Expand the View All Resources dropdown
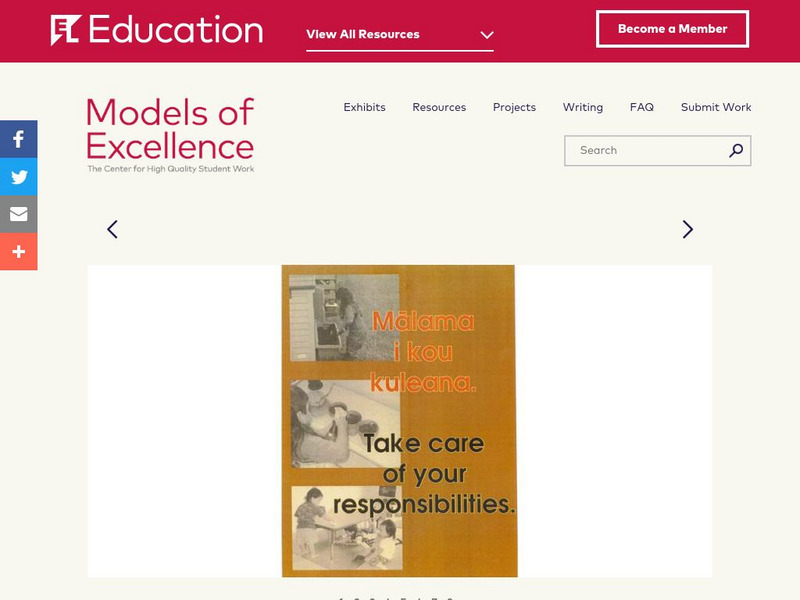Image resolution: width=800 pixels, height=600 pixels. [x=400, y=34]
